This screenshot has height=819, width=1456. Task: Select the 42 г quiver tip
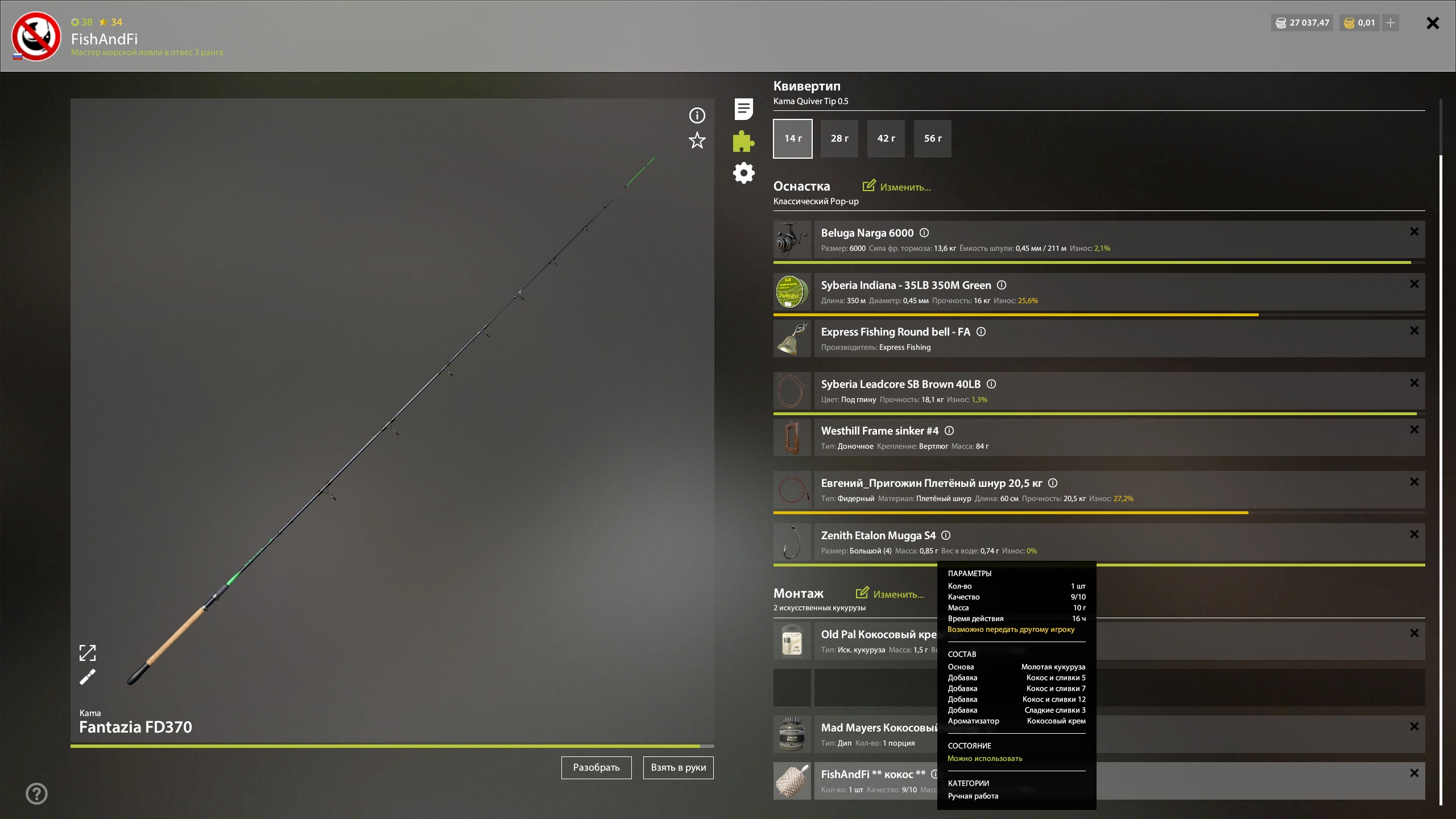tap(886, 138)
